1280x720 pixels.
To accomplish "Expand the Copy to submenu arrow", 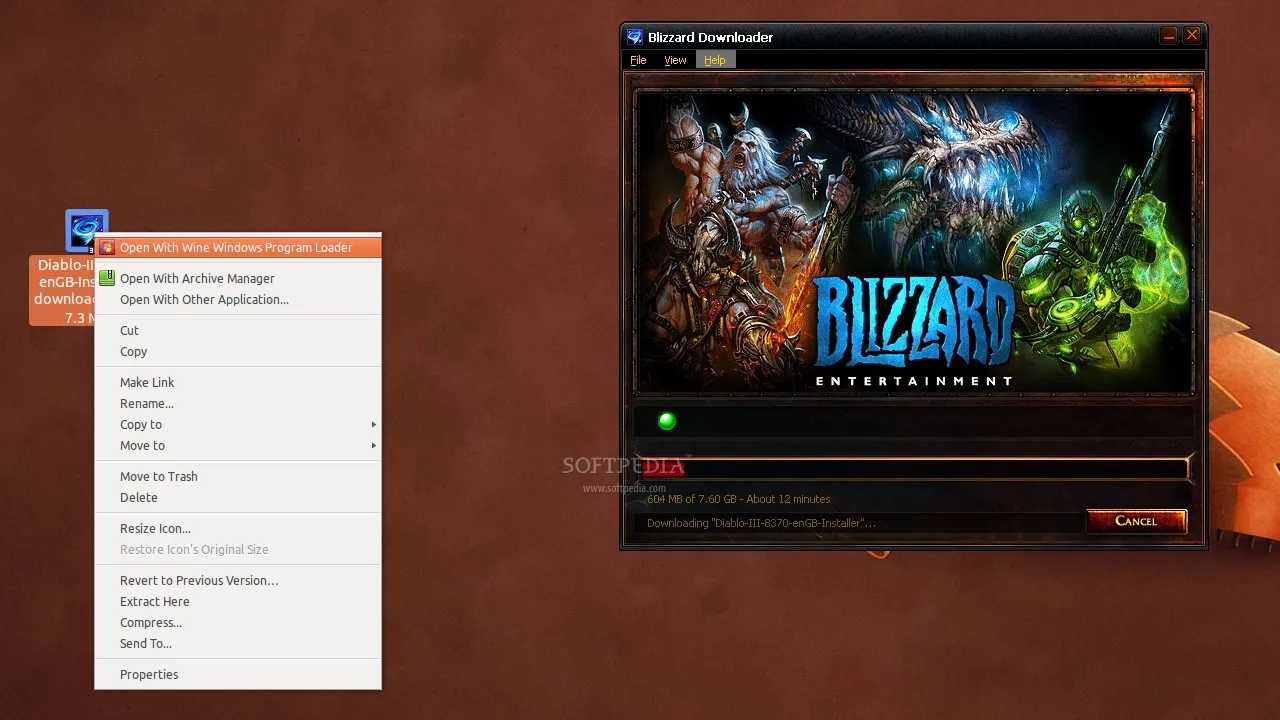I will tap(374, 425).
